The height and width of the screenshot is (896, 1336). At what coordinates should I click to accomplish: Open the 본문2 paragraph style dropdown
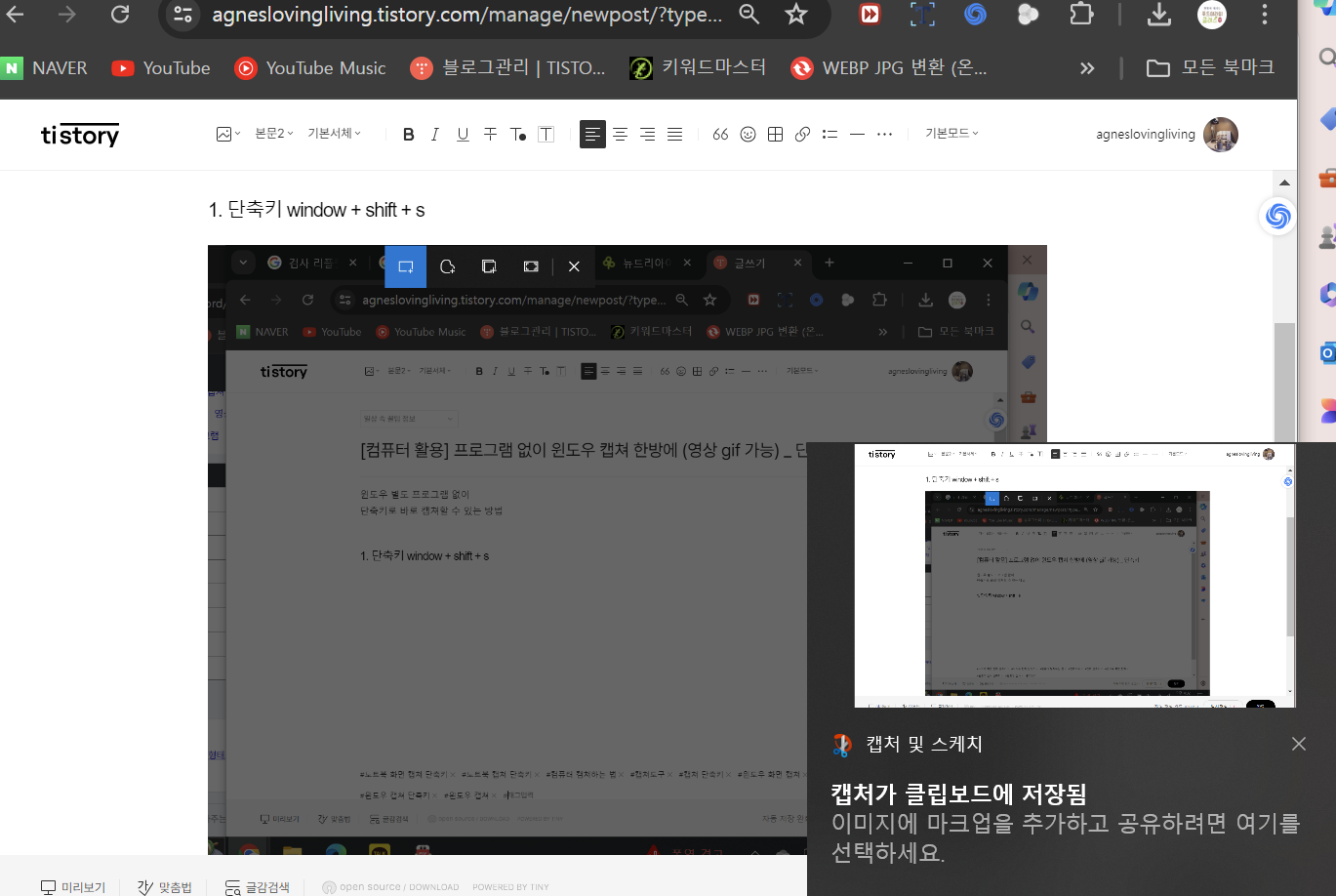pyautogui.click(x=271, y=134)
